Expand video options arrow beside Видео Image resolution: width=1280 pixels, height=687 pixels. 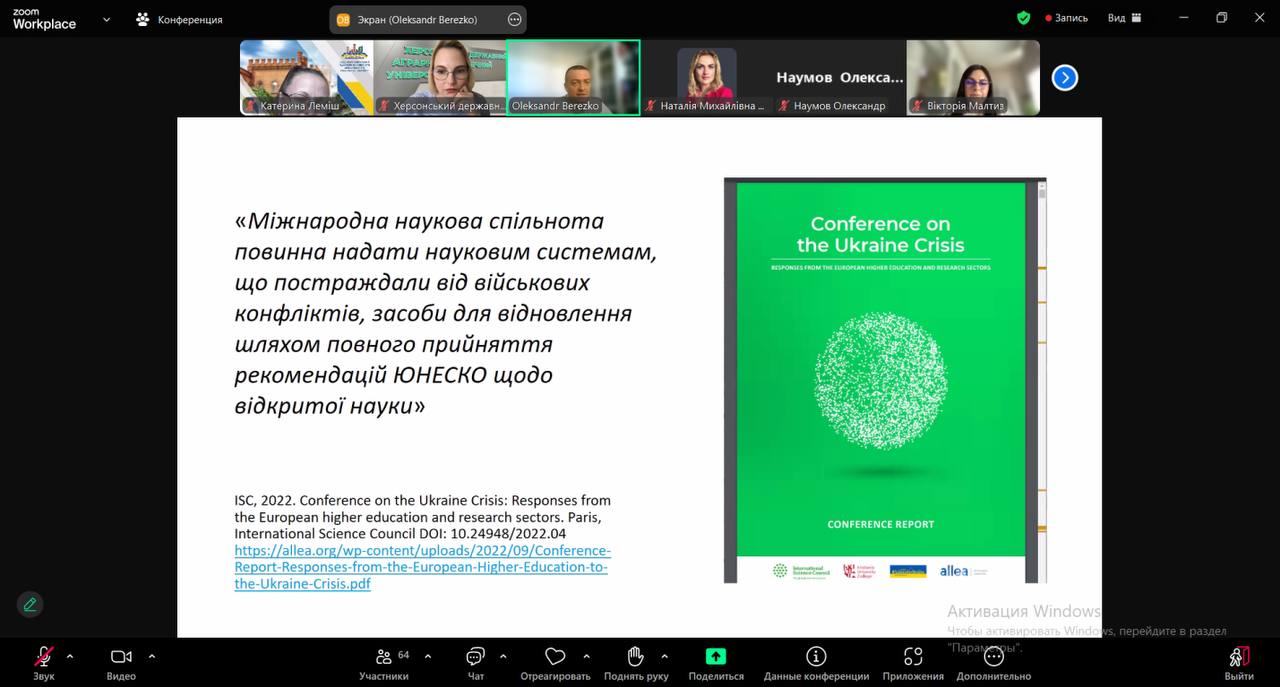pos(152,657)
